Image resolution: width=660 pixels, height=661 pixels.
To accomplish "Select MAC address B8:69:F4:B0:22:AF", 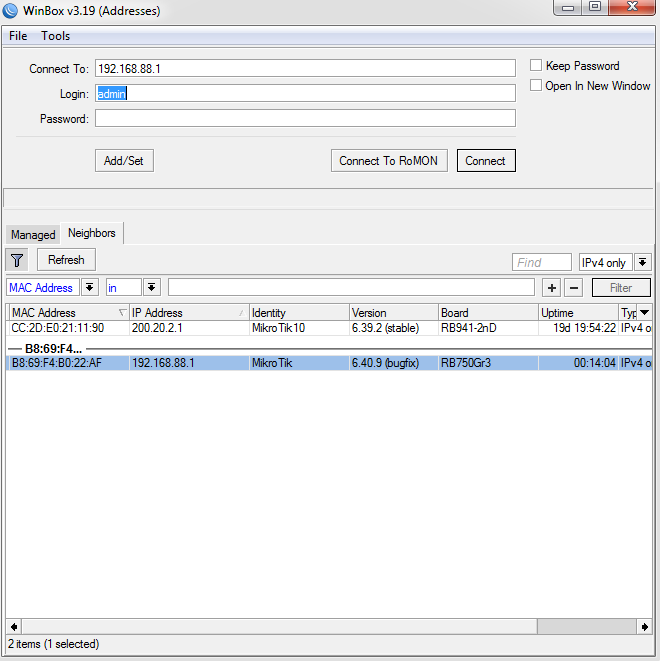I will coord(57,363).
